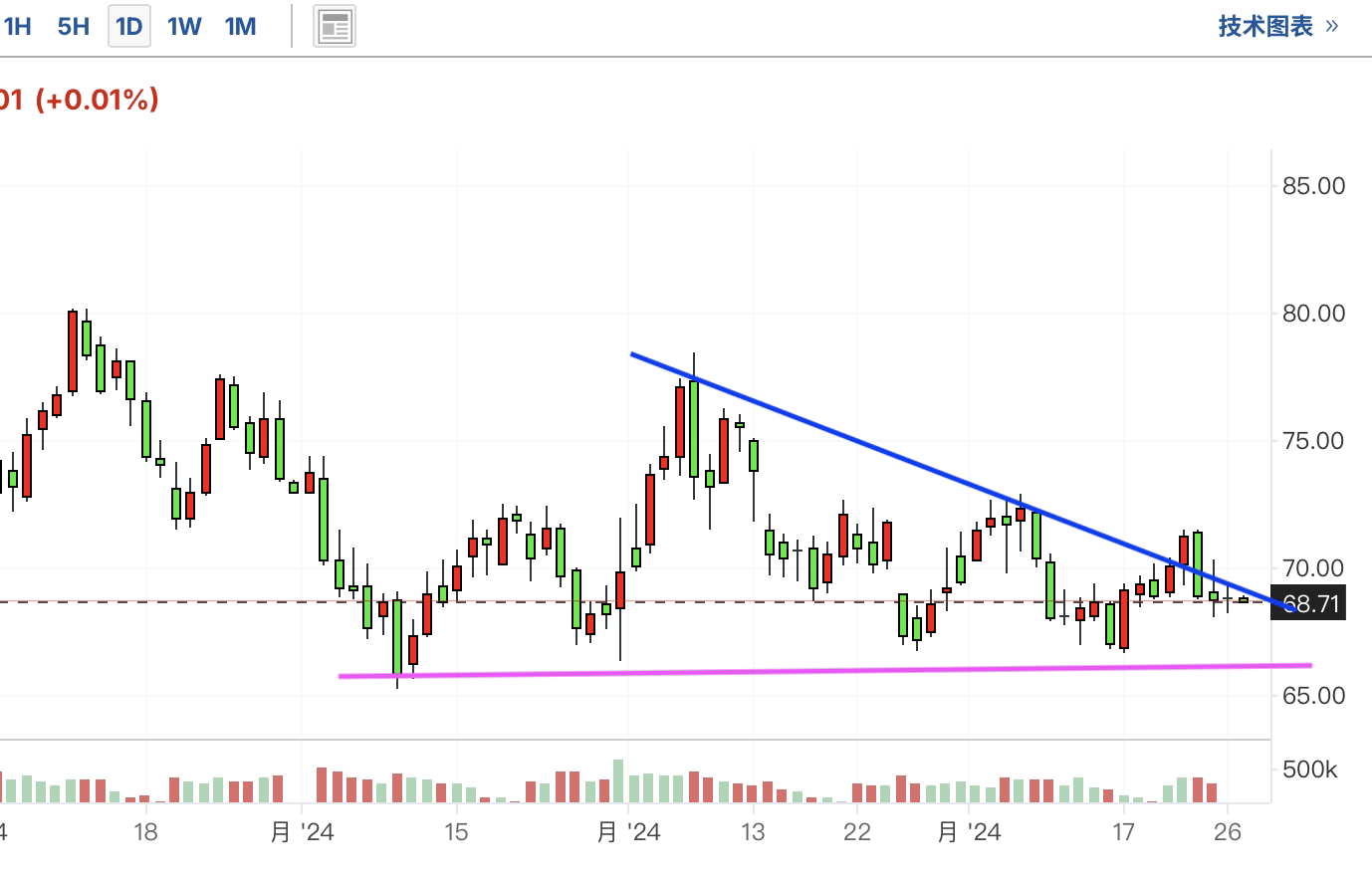The width and height of the screenshot is (1372, 884).
Task: Click the 75.00 price axis label
Action: click(x=1314, y=441)
